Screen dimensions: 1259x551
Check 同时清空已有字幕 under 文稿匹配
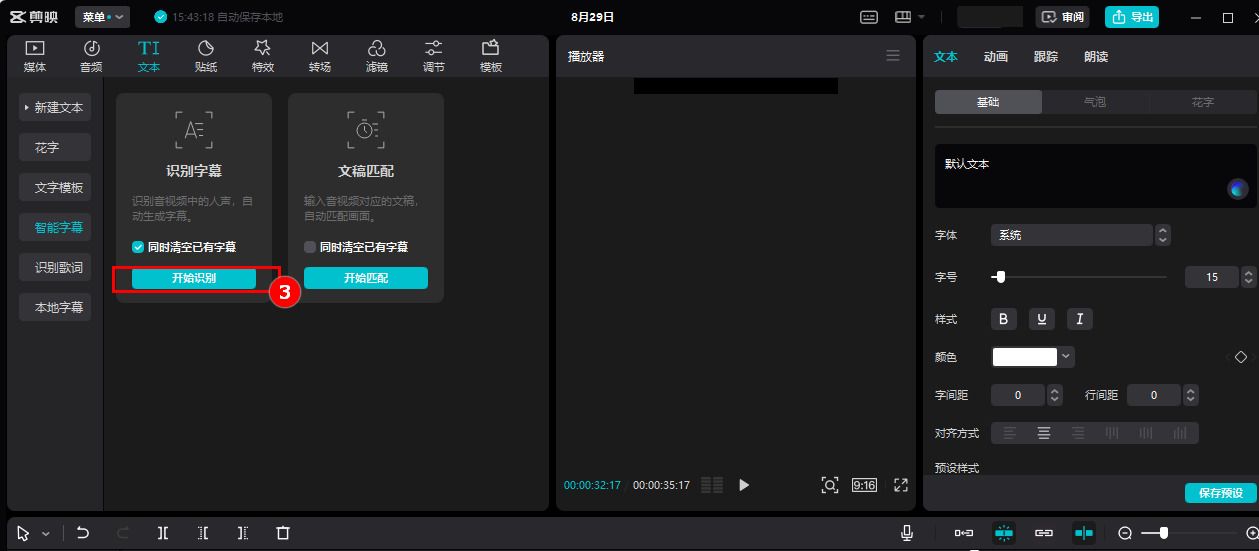310,247
